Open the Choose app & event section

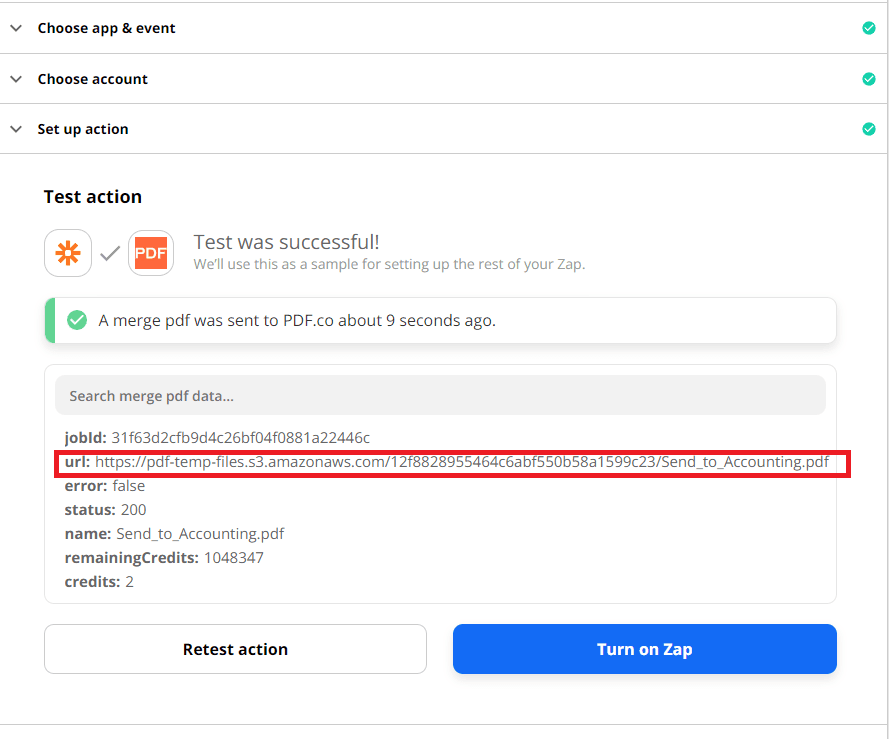pos(106,28)
